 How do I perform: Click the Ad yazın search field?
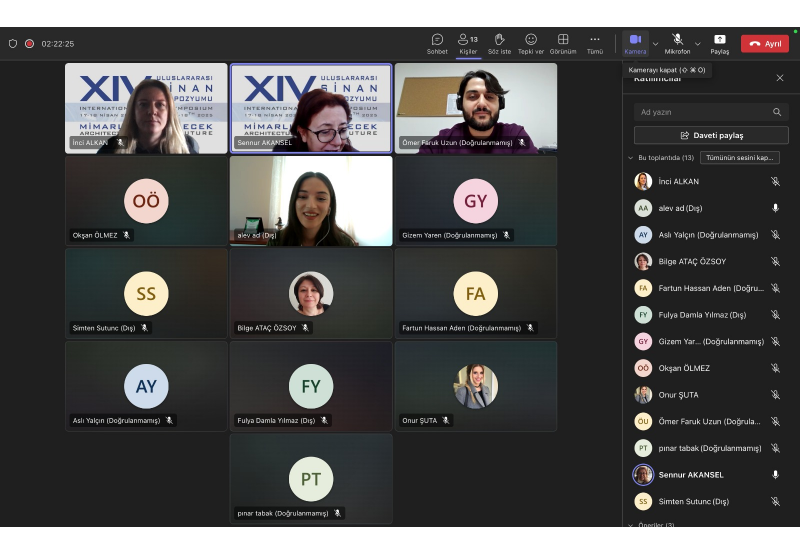[x=711, y=112]
